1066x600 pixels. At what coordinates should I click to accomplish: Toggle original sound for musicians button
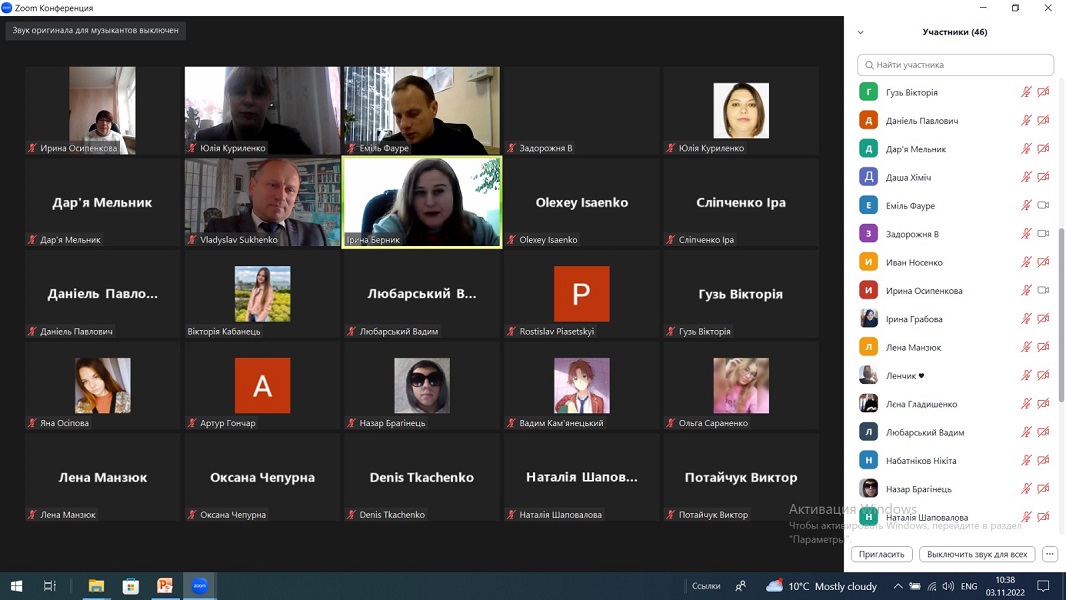pos(96,31)
